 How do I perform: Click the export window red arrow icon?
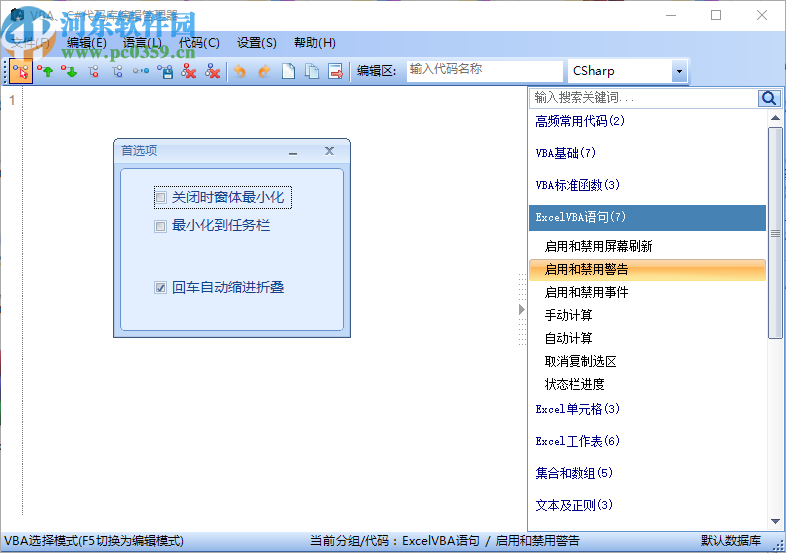(x=336, y=71)
